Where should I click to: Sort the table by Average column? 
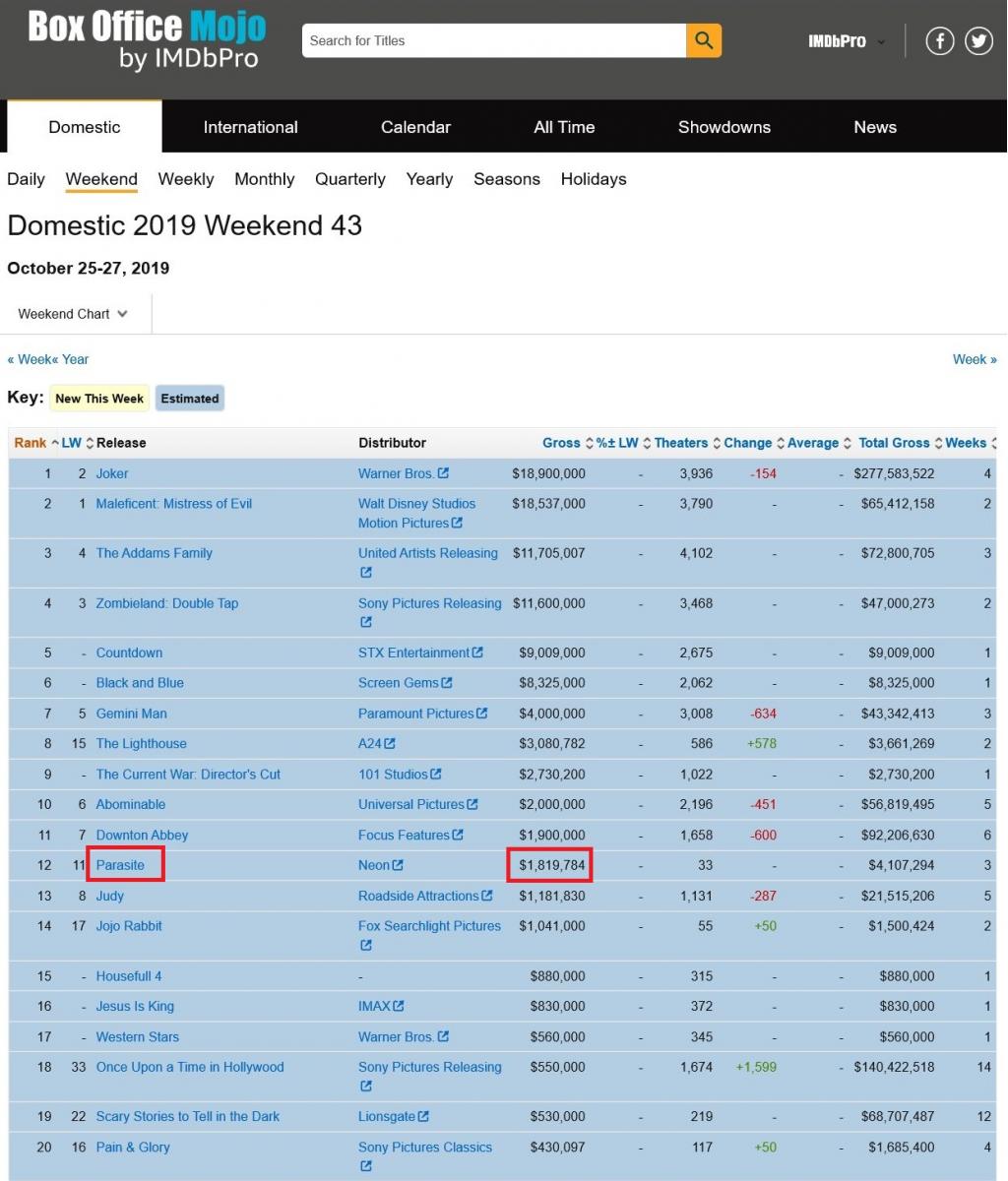819,443
